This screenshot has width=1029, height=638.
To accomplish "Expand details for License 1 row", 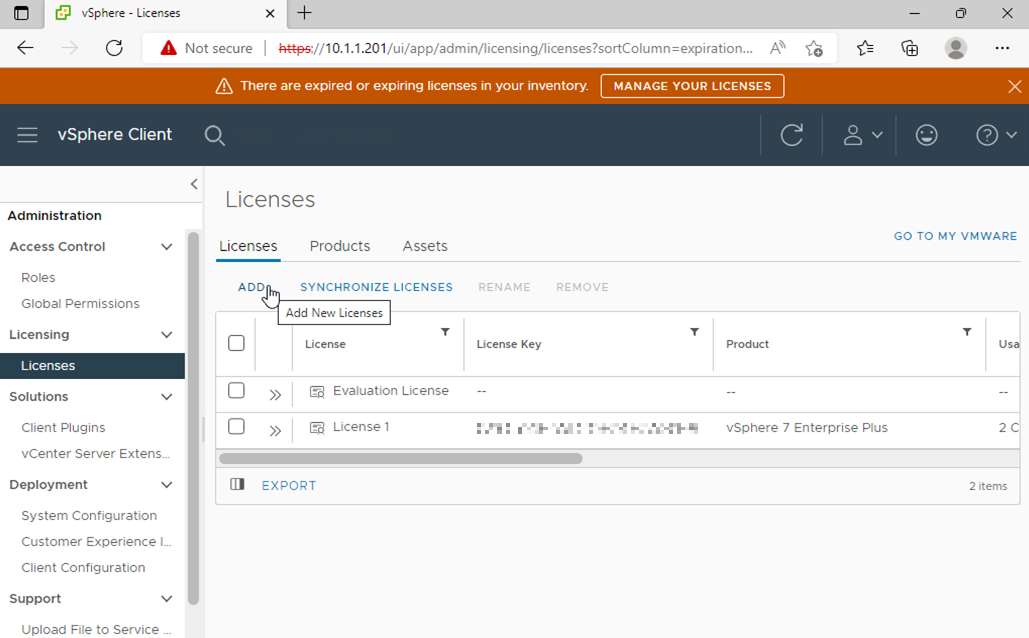I will coord(275,431).
